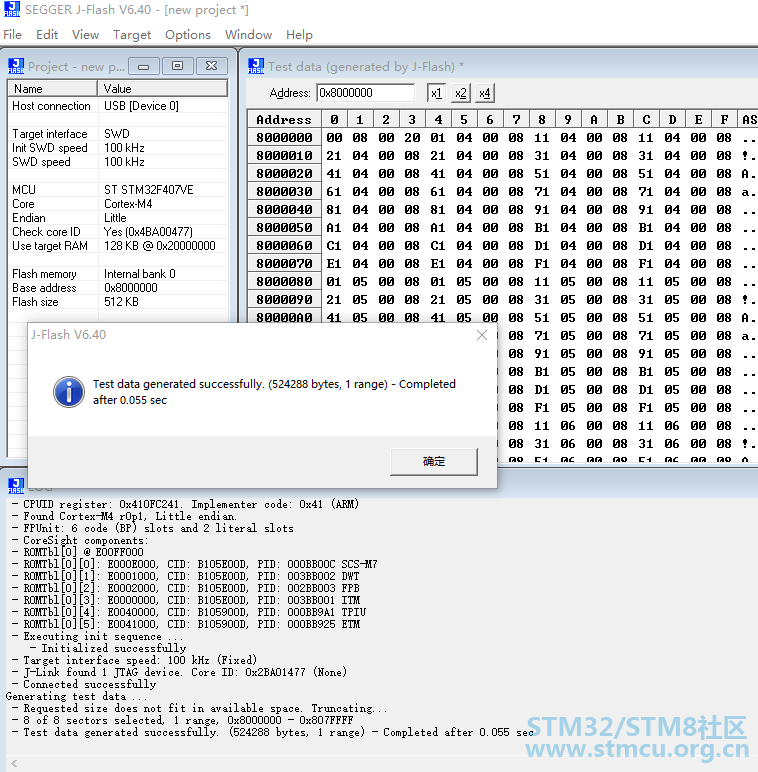Select the Base address row
The image size is (758, 772).
[118, 288]
